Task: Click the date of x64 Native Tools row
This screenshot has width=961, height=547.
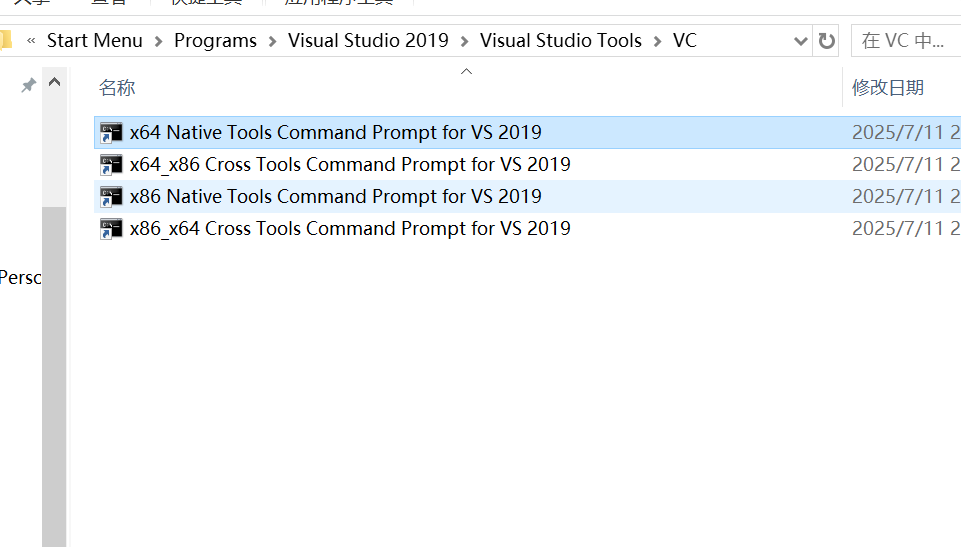Action: [906, 132]
